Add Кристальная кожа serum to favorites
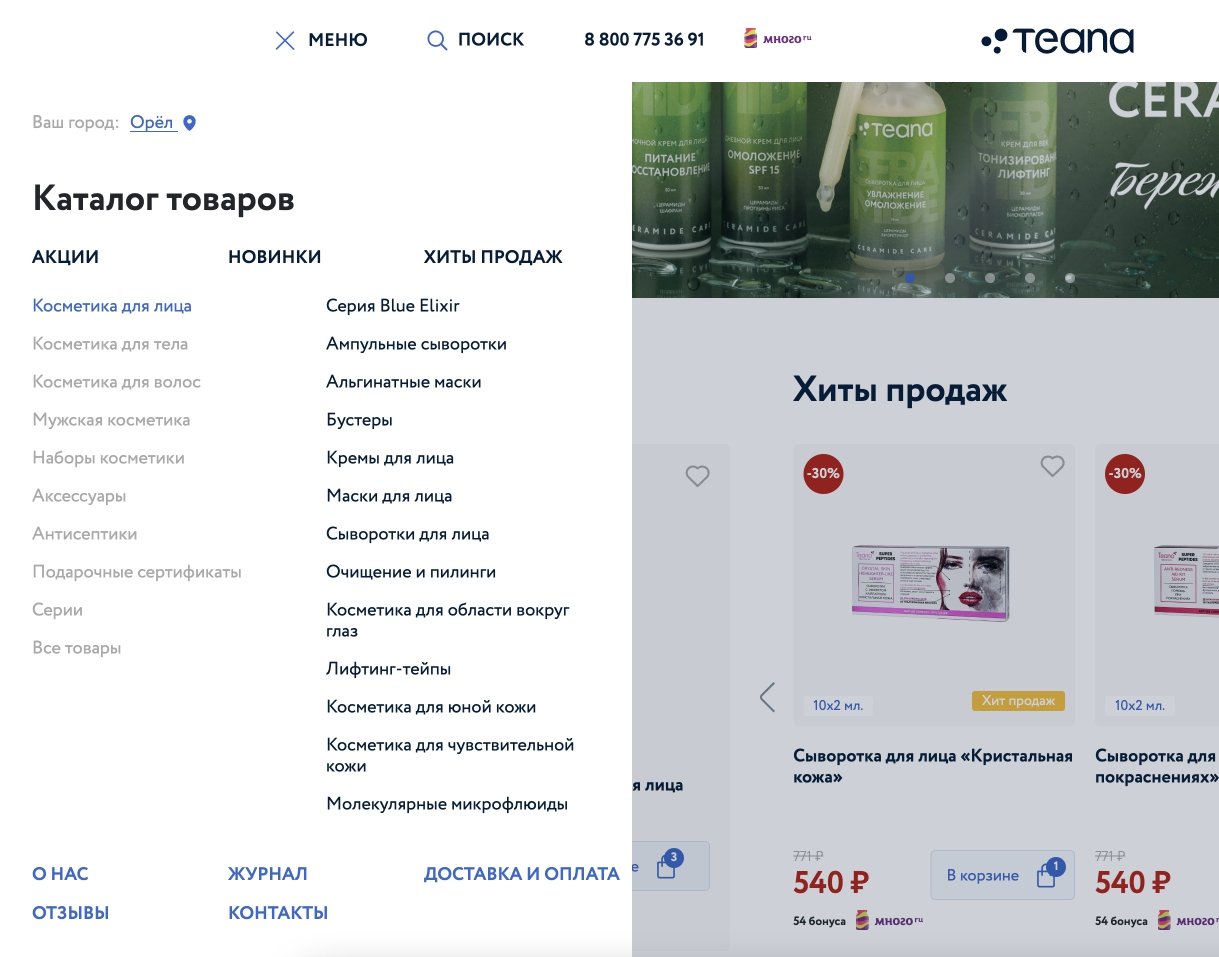 1052,466
